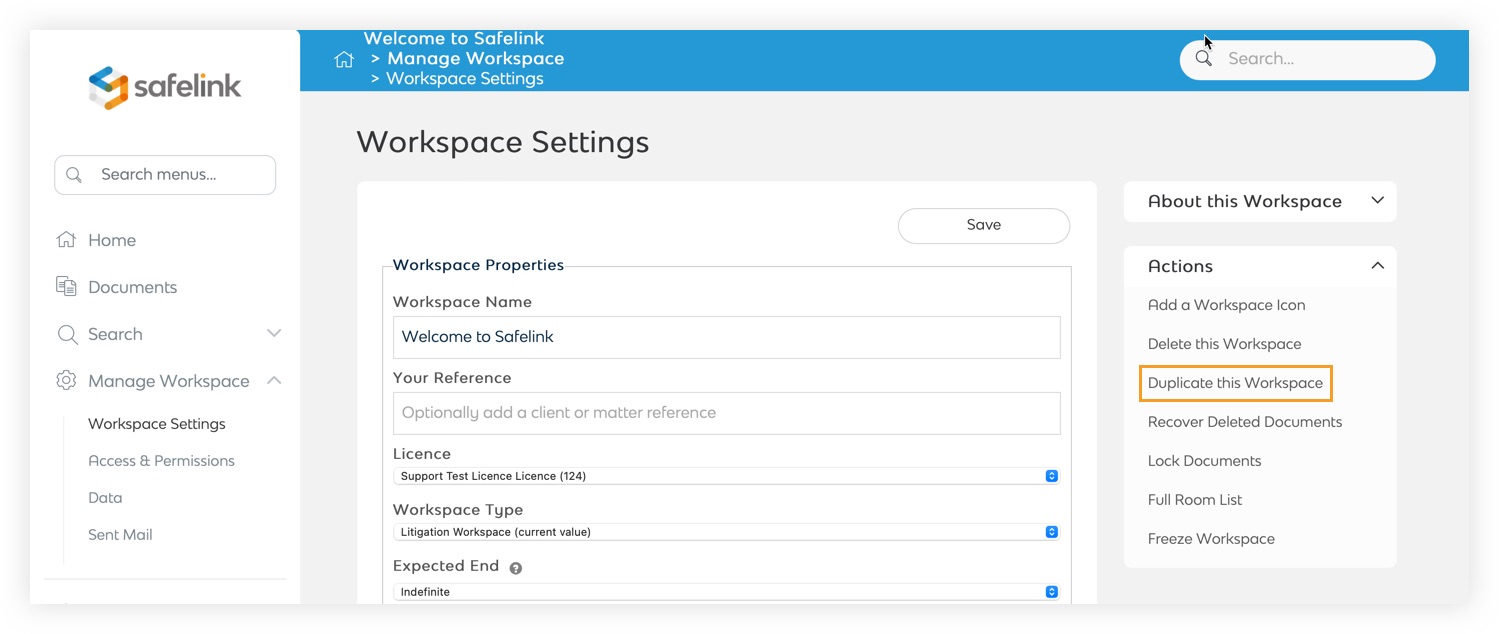The width and height of the screenshot is (1499, 634).
Task: Open the Expected End dropdown
Action: pyautogui.click(x=726, y=592)
